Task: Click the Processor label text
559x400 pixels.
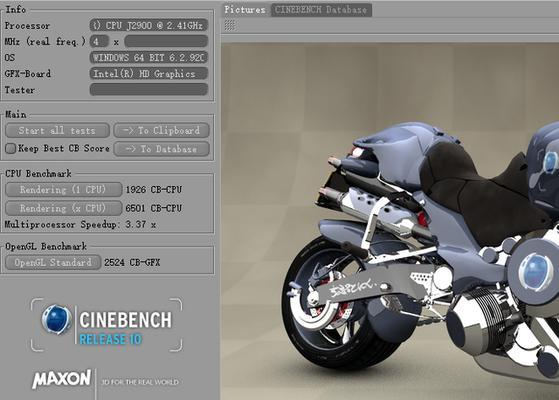Action: (27, 26)
